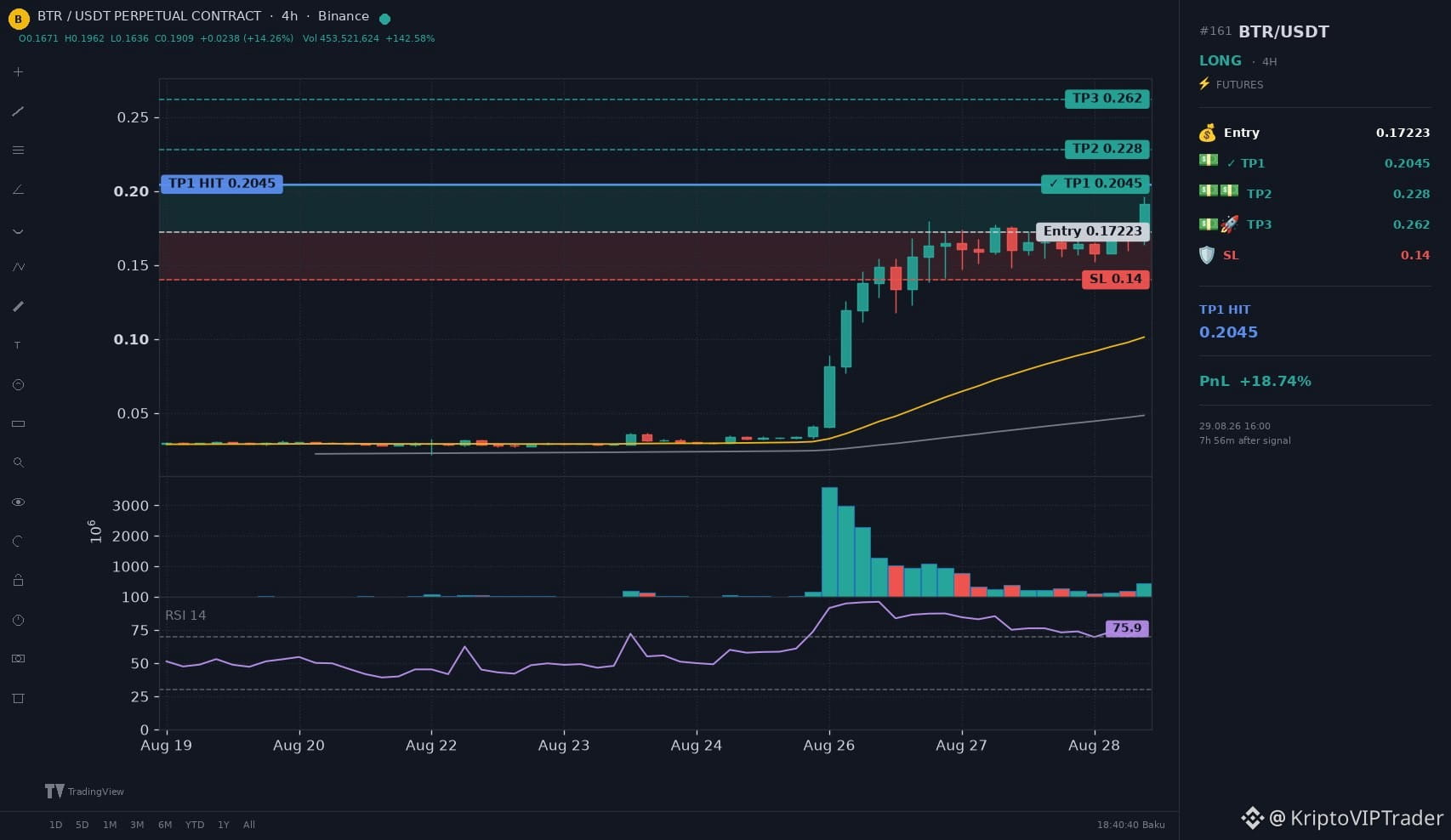Click the trash delete drawings icon
Screen dimensions: 1451x840
pyautogui.click(x=18, y=698)
